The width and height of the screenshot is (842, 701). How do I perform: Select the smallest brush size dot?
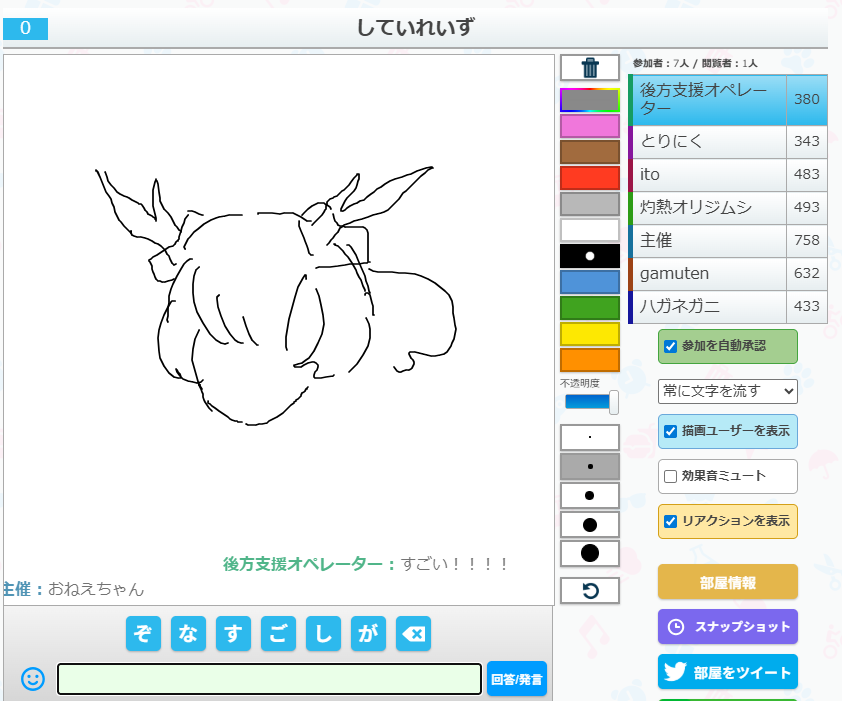tap(590, 438)
